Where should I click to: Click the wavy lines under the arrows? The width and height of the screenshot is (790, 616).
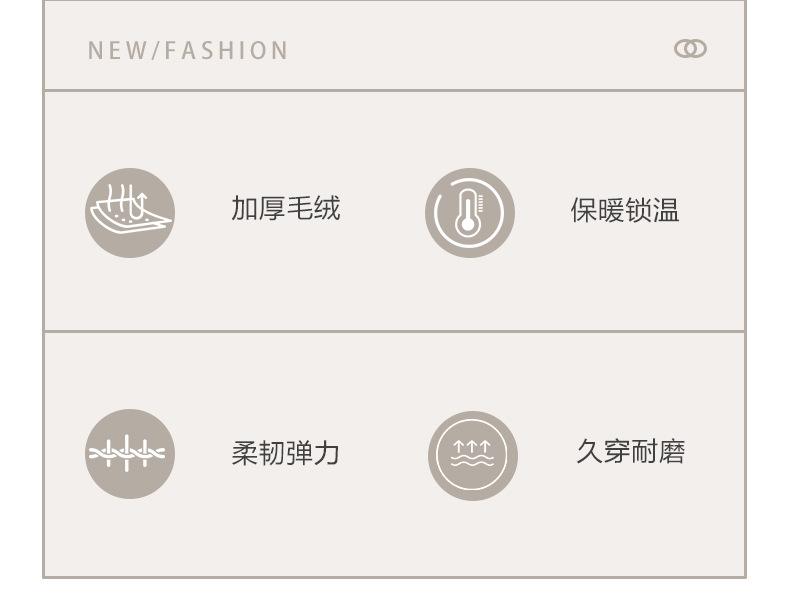472,461
